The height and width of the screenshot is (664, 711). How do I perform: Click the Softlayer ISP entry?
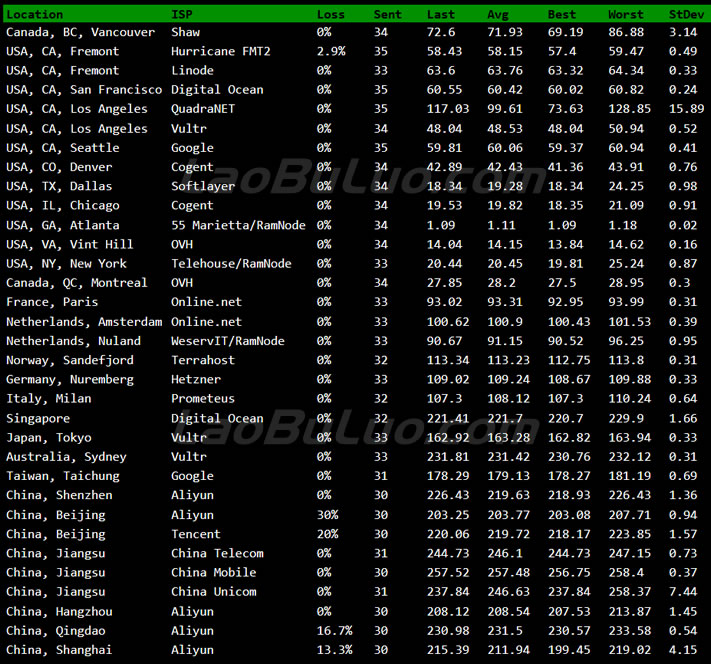(203, 186)
